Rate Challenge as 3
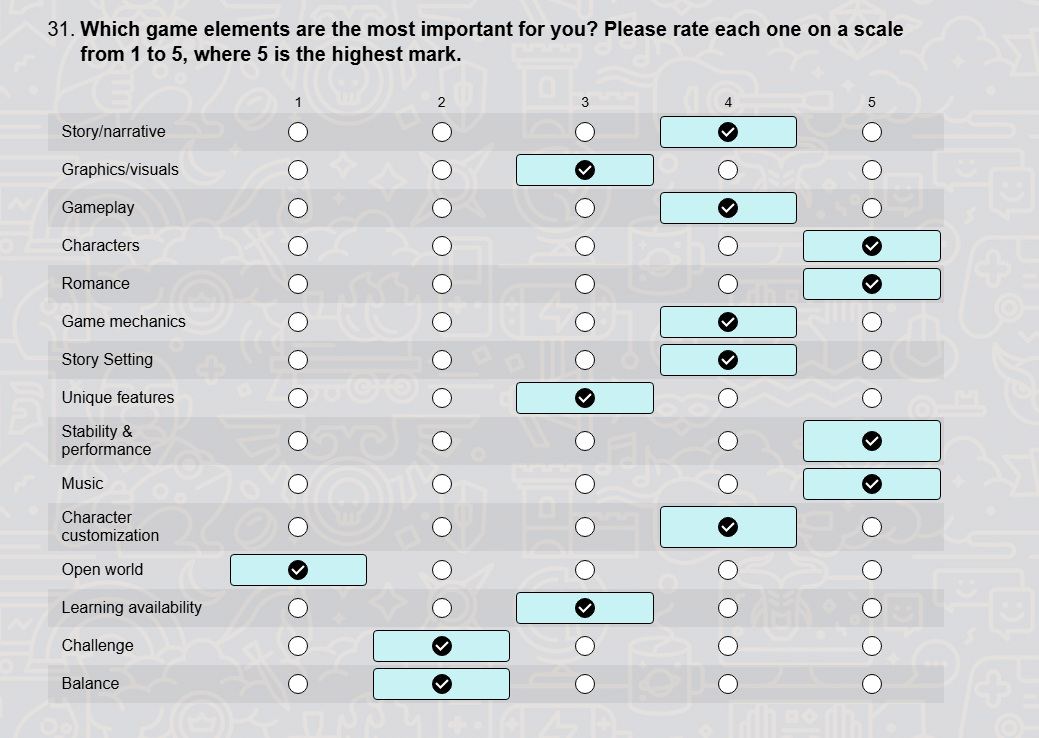 584,646
